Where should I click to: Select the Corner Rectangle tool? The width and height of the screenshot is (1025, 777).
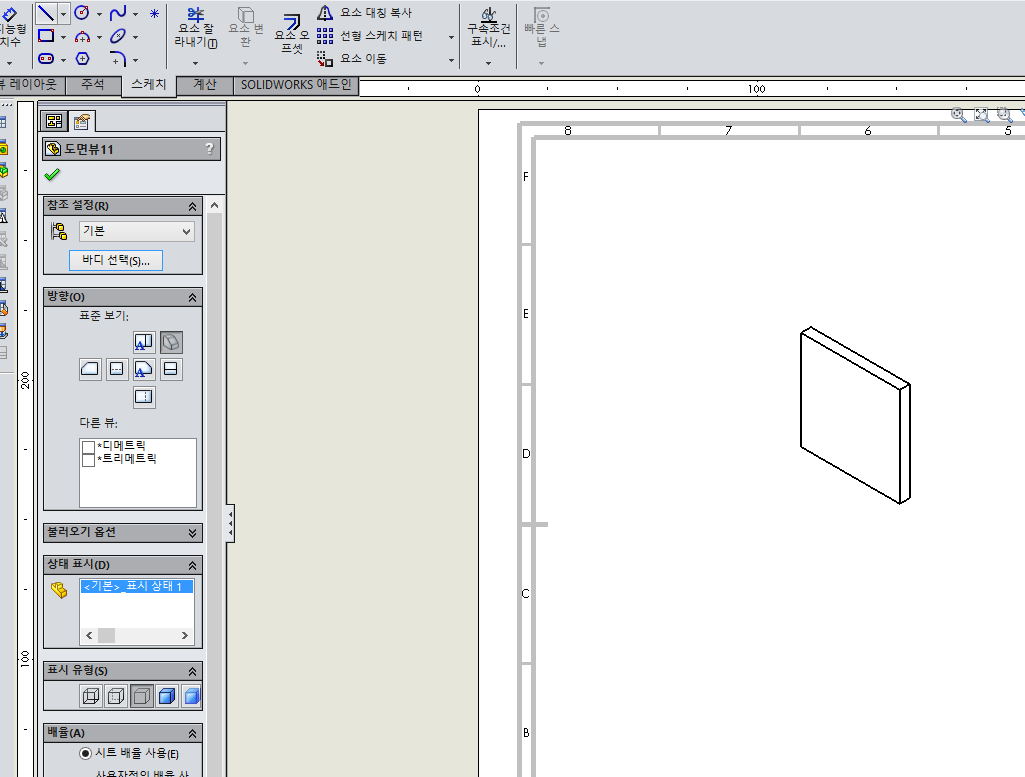click(46, 36)
